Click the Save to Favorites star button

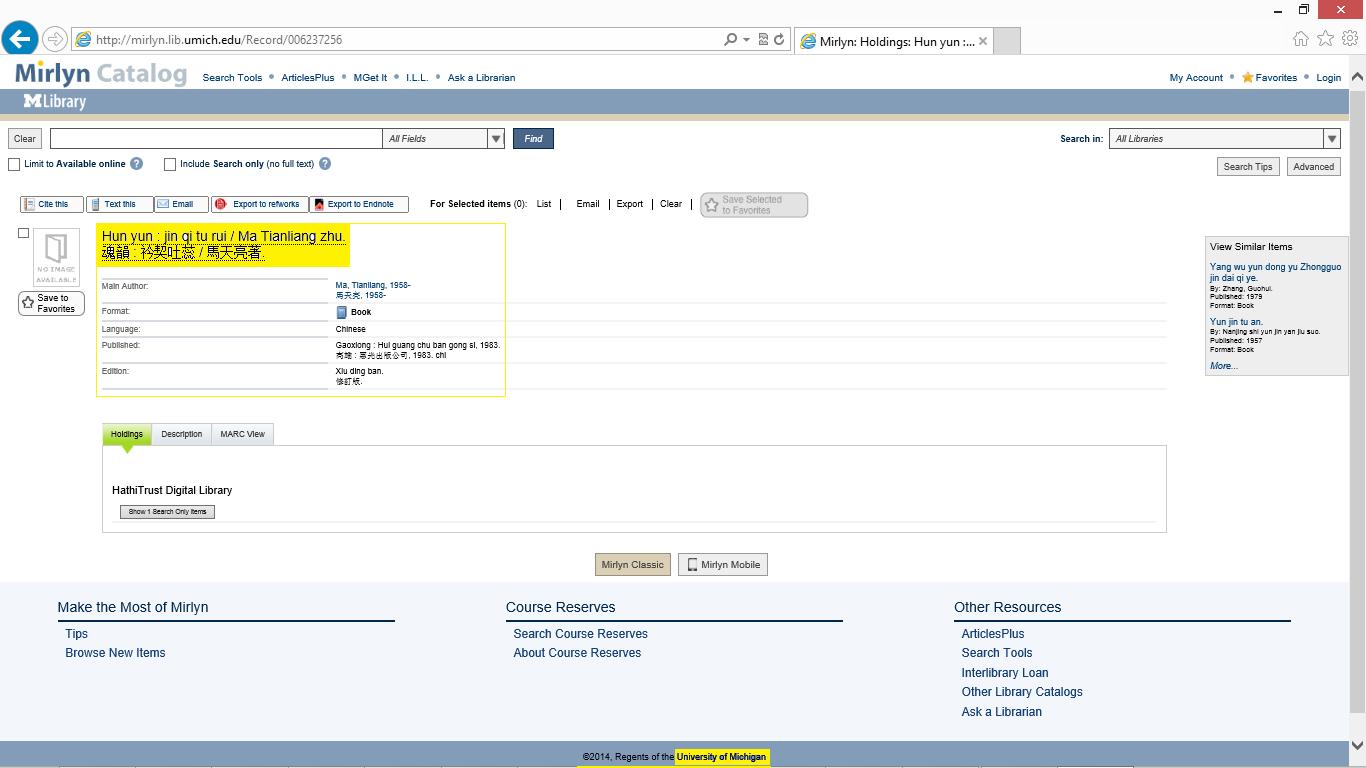pos(51,303)
